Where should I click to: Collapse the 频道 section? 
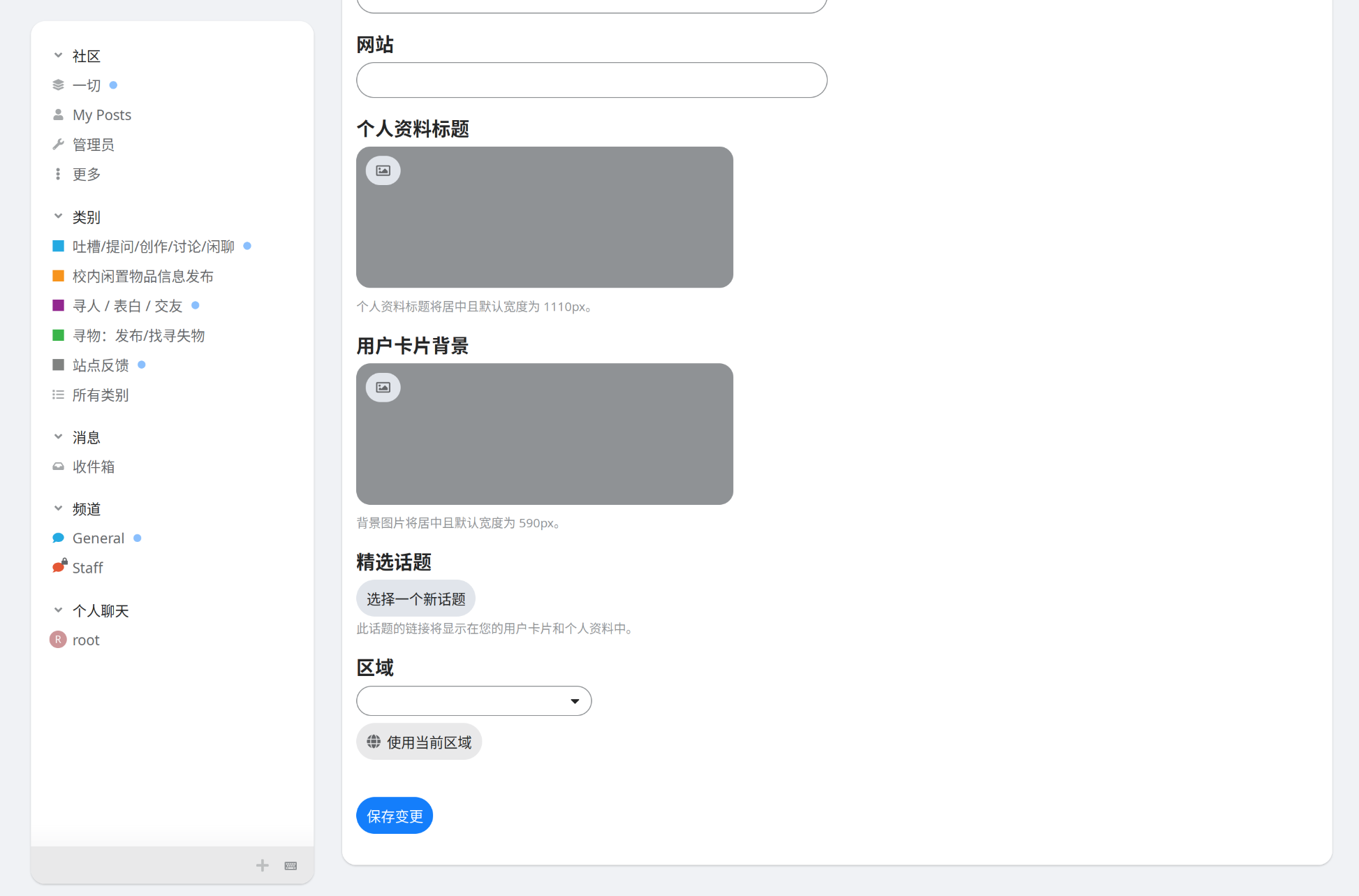coord(58,508)
